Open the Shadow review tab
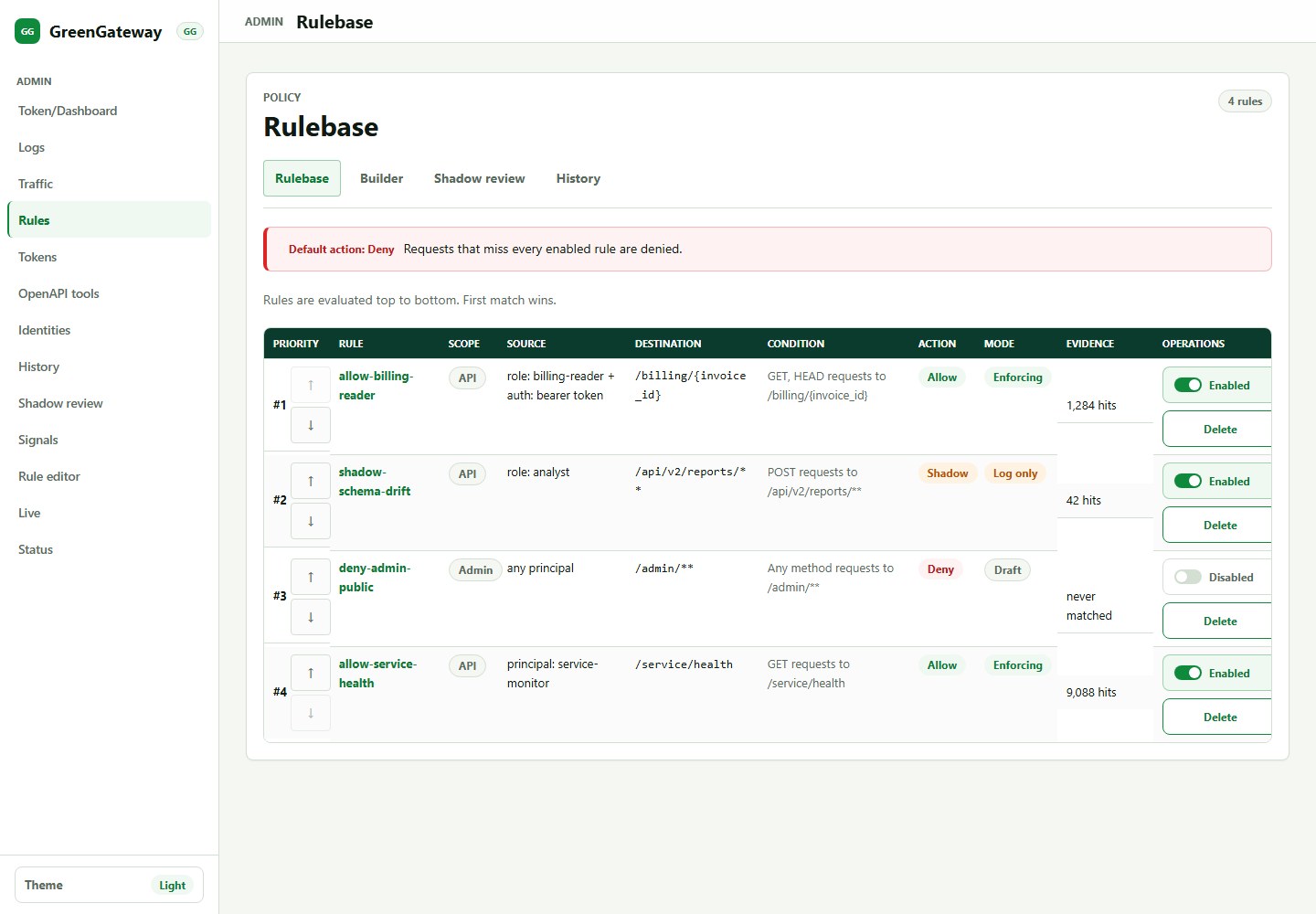This screenshot has width=1316, height=914. (x=479, y=178)
